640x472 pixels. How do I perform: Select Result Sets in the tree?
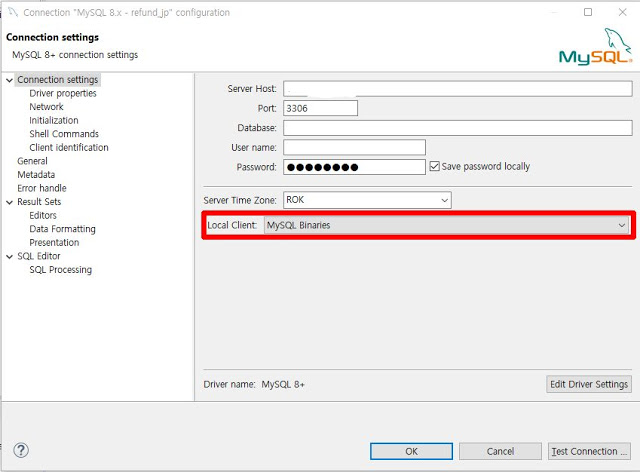coord(39,202)
